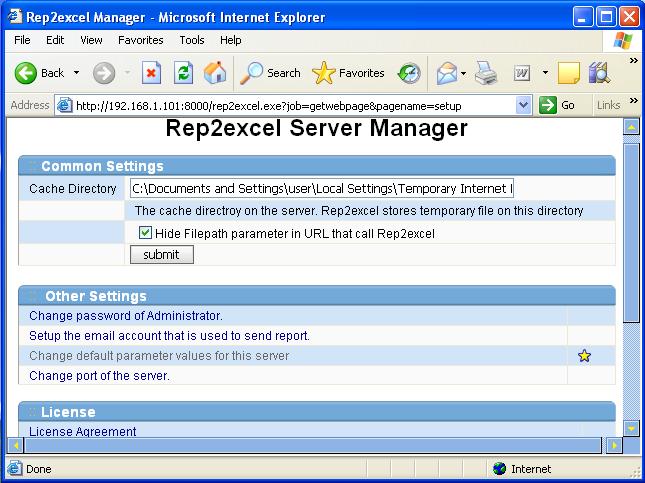Viewport: 645px width, 483px height.
Task: Click the License section header
Action: pos(317,412)
